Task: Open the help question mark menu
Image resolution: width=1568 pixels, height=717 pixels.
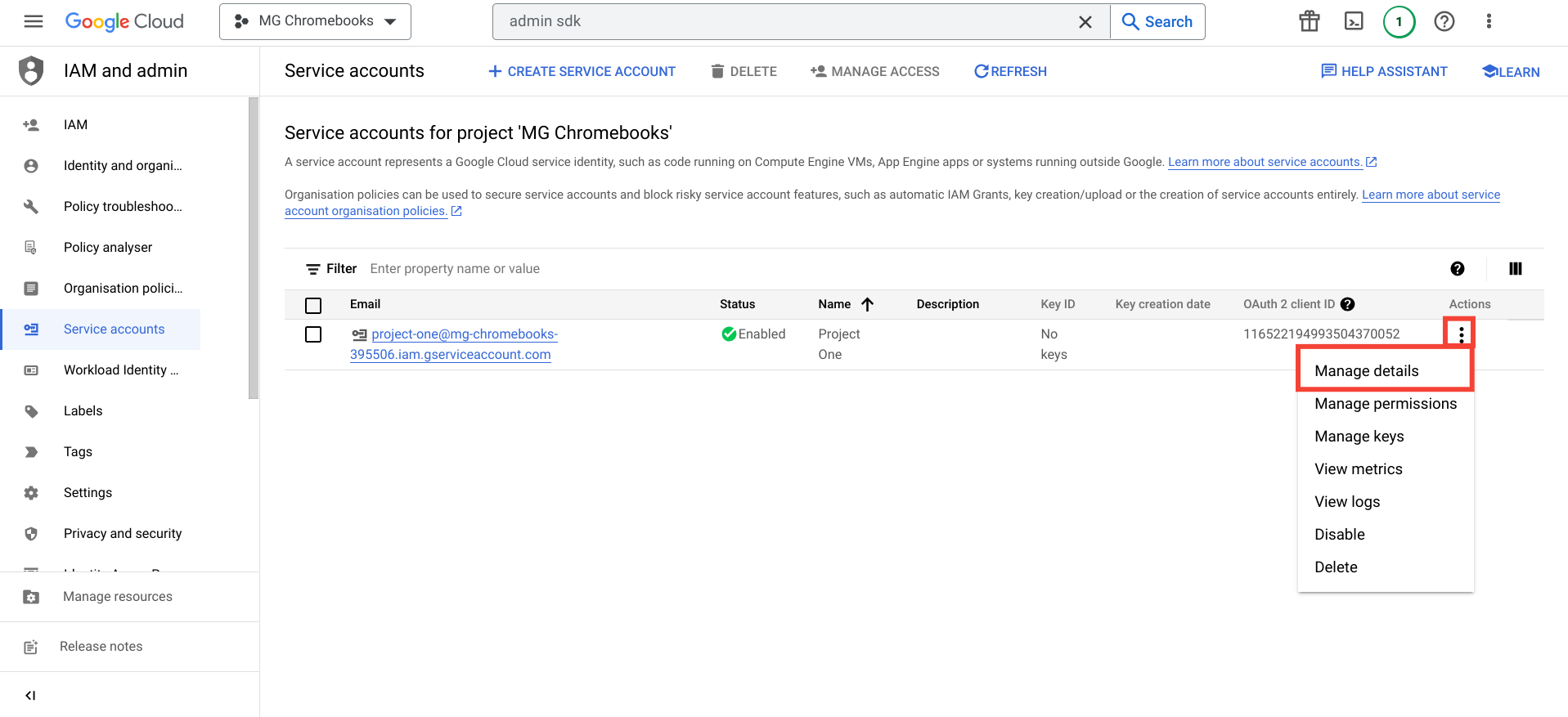Action: pyautogui.click(x=1444, y=21)
